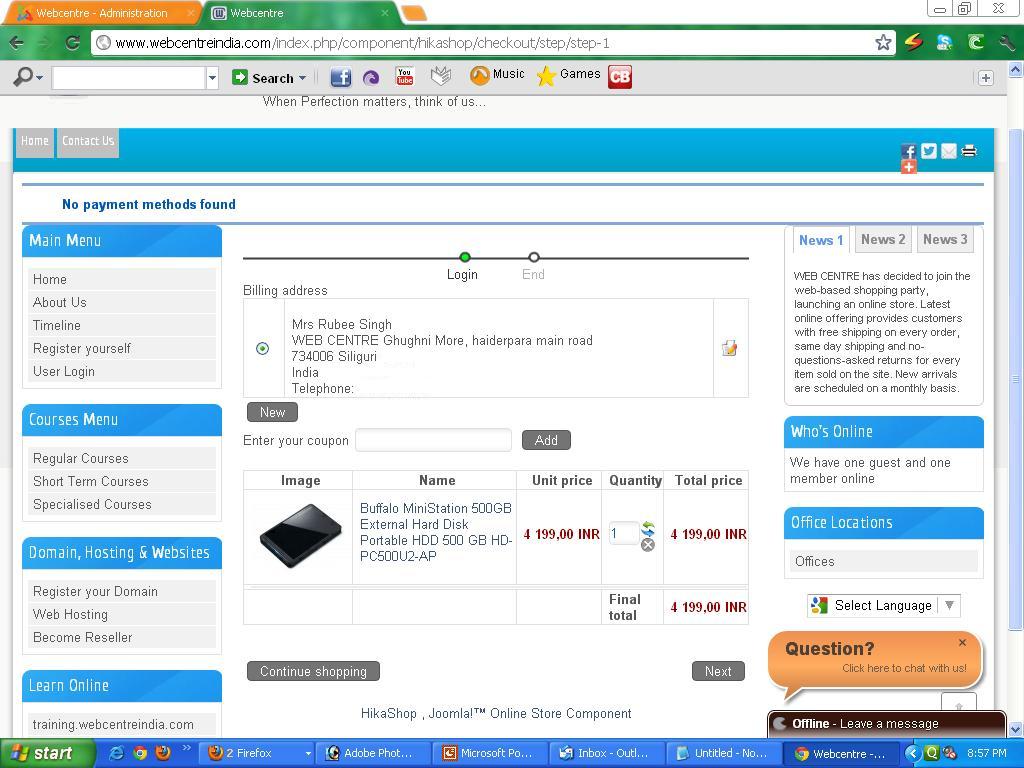Open the Web Hosting link
Viewport: 1024px width, 768px height.
[122, 615]
